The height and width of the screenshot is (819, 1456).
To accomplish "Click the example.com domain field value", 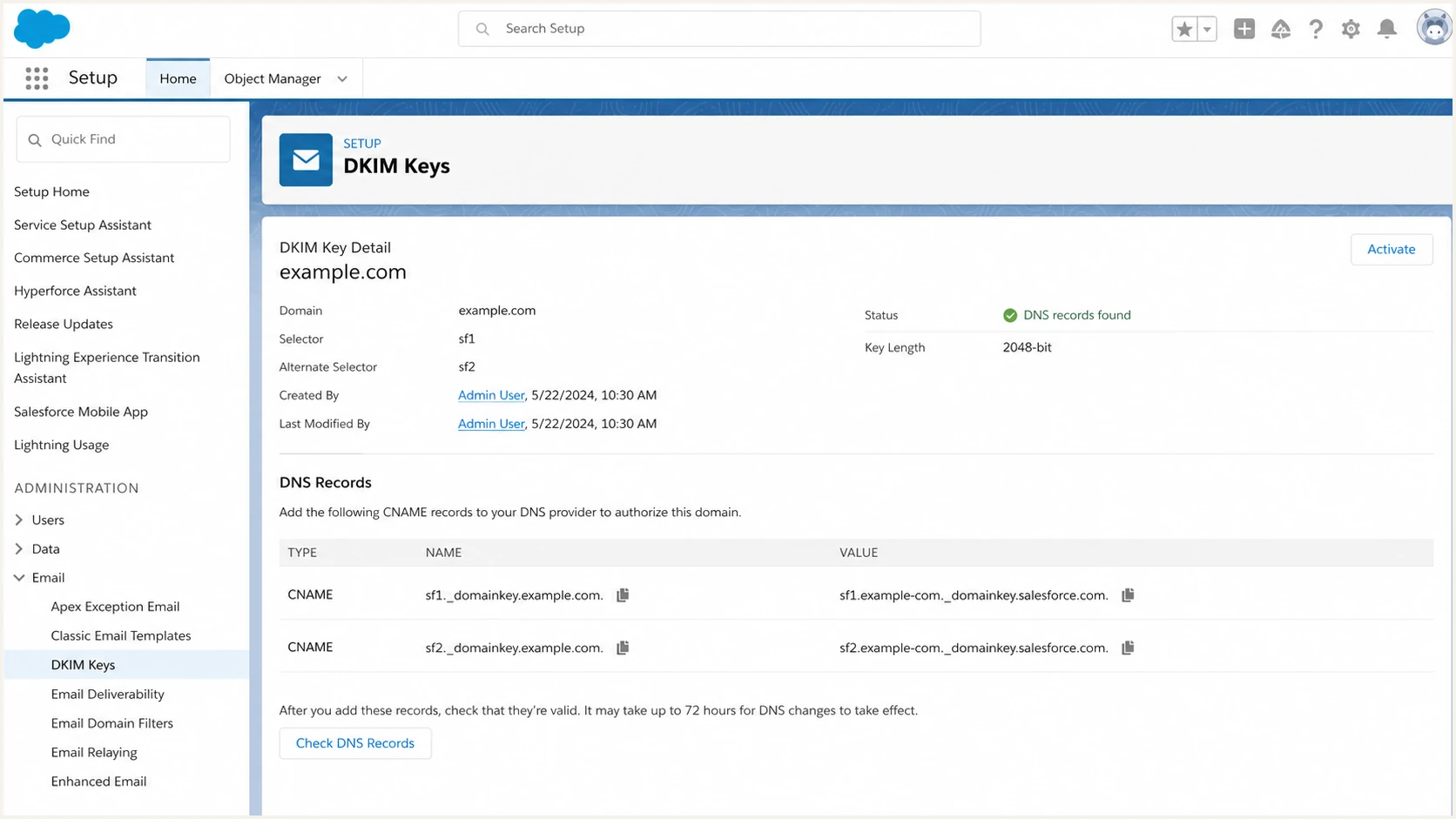I will [497, 311].
